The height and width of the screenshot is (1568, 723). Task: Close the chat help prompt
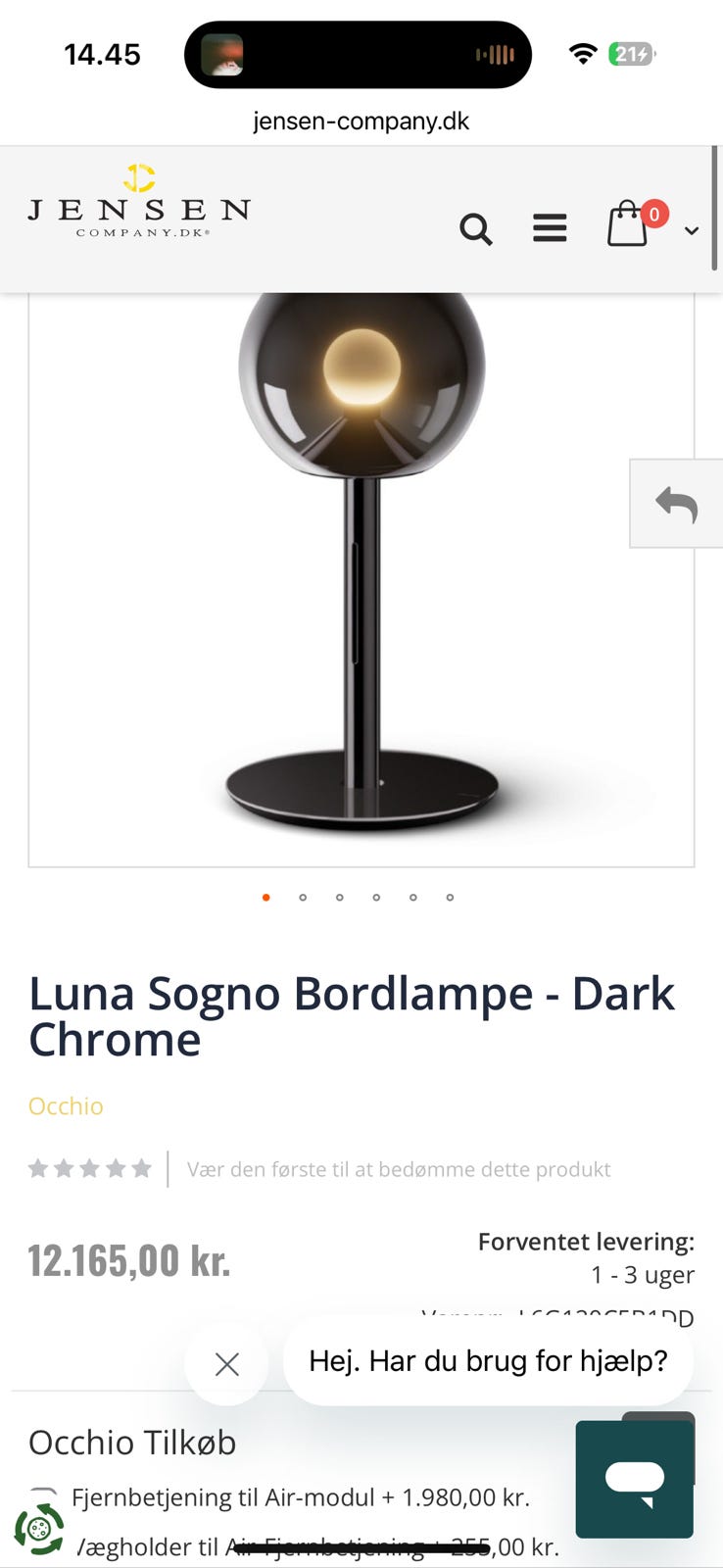(227, 1364)
